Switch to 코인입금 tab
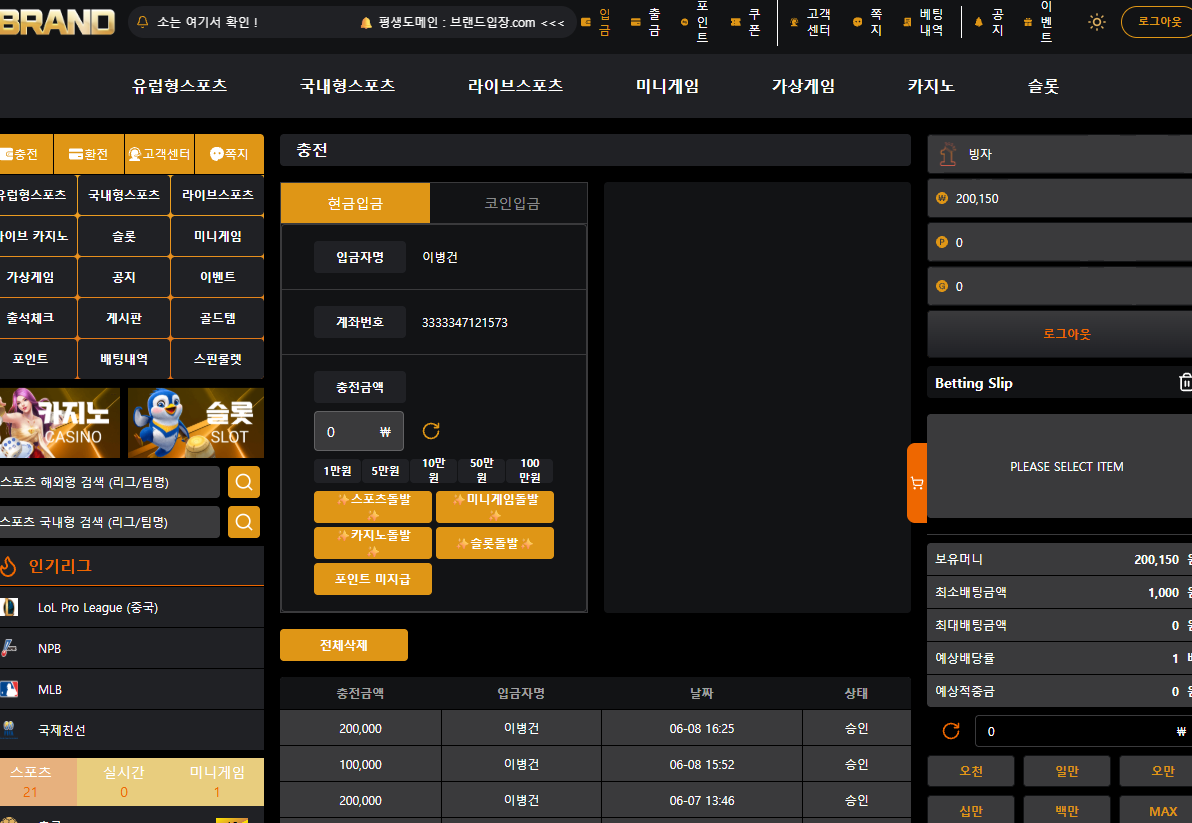 pos(512,203)
